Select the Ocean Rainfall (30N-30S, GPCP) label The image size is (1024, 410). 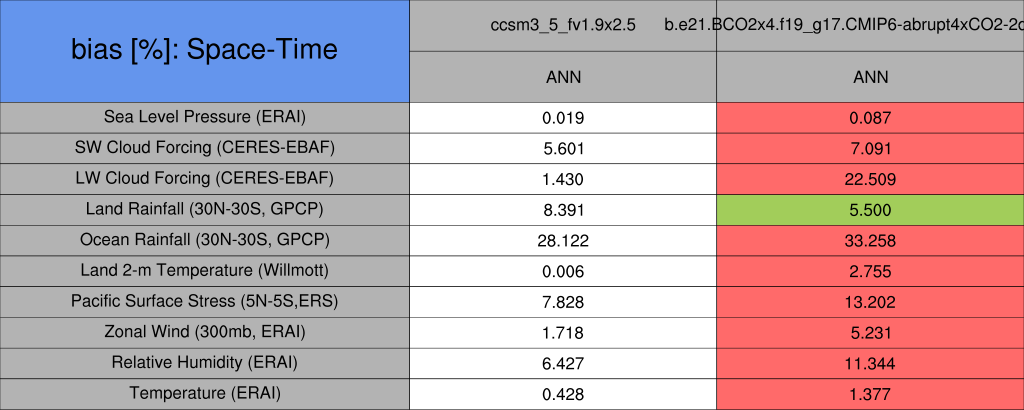click(205, 240)
